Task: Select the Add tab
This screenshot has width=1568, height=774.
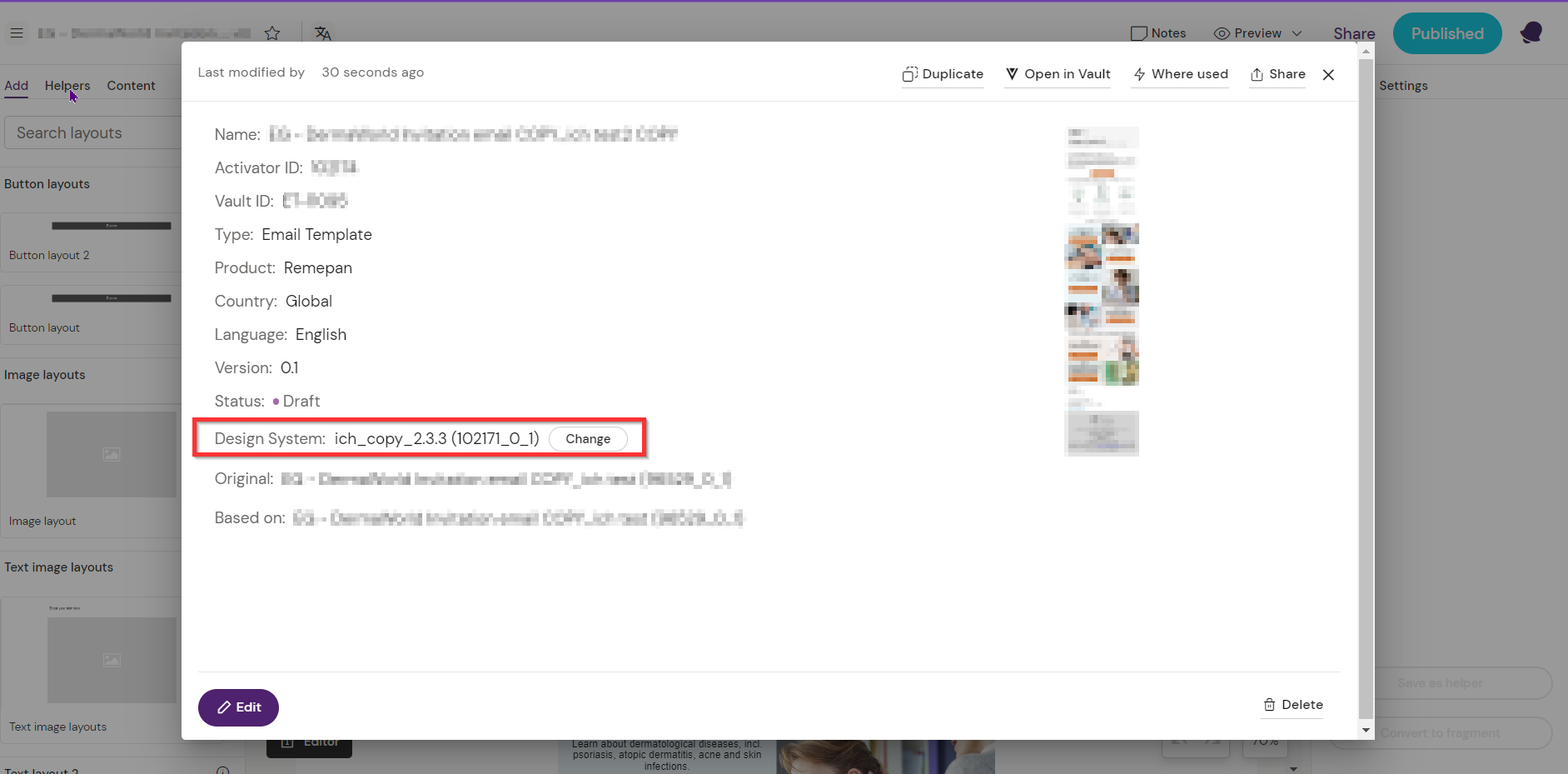Action: (16, 86)
